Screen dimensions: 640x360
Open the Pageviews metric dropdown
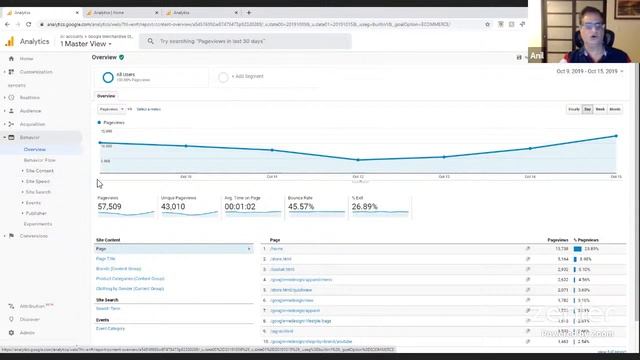111,109
